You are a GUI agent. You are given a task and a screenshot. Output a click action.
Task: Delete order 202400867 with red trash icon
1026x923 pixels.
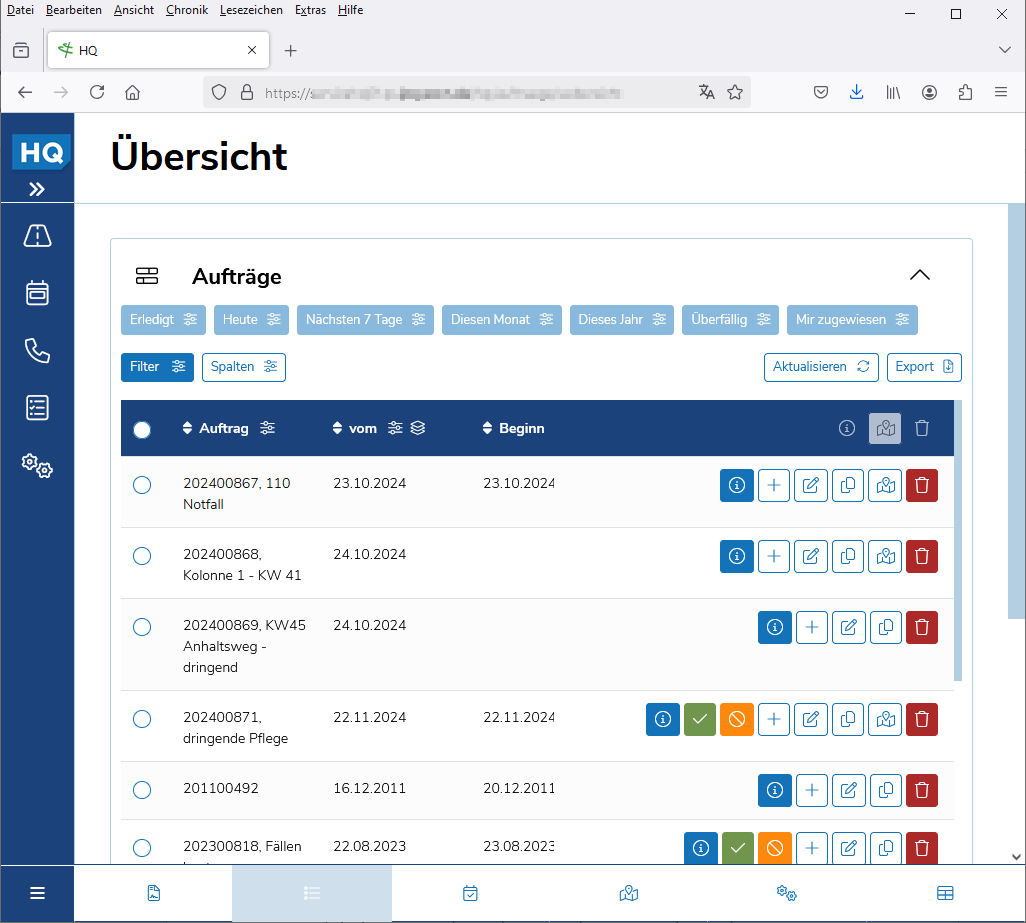pos(921,485)
